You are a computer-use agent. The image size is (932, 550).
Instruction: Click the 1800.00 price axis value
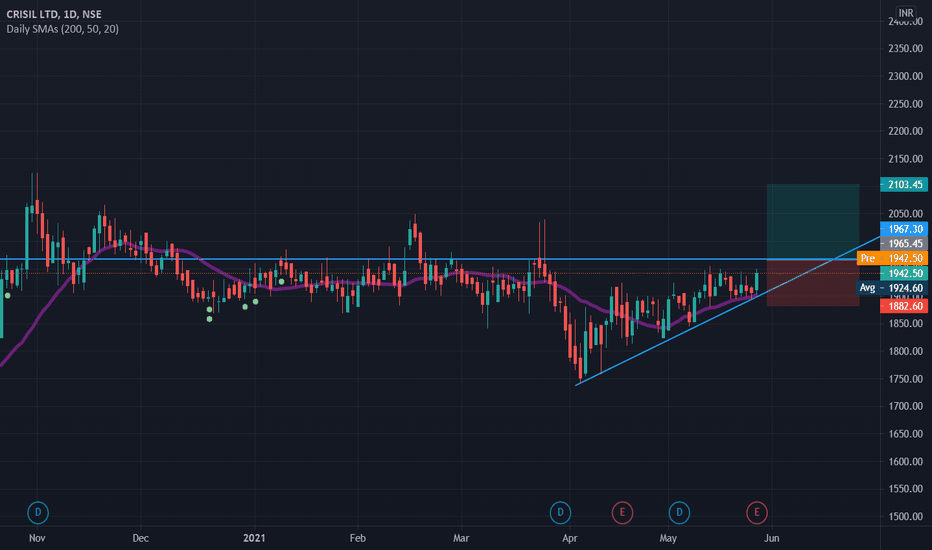[x=905, y=351]
